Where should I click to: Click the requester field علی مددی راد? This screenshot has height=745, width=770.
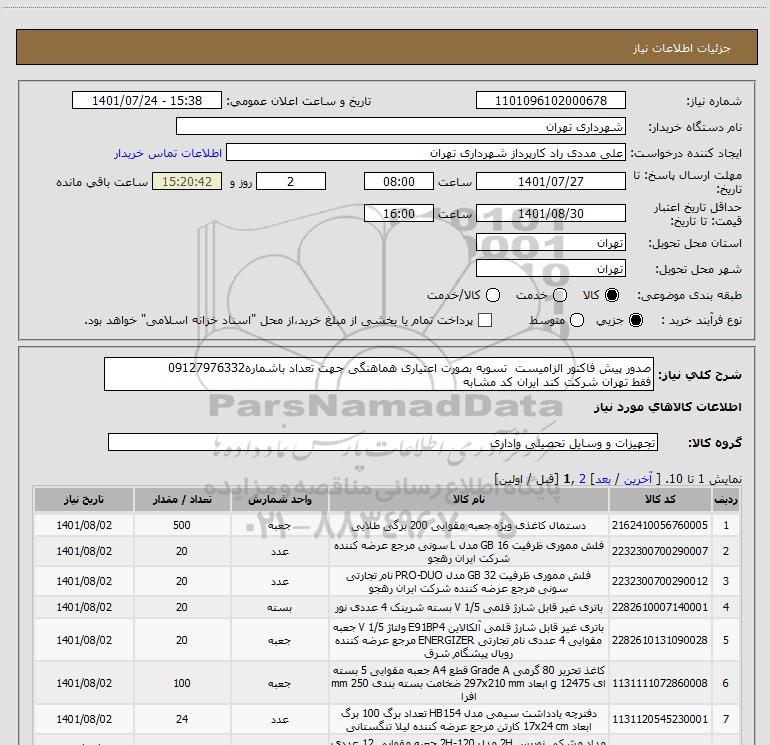coord(426,152)
